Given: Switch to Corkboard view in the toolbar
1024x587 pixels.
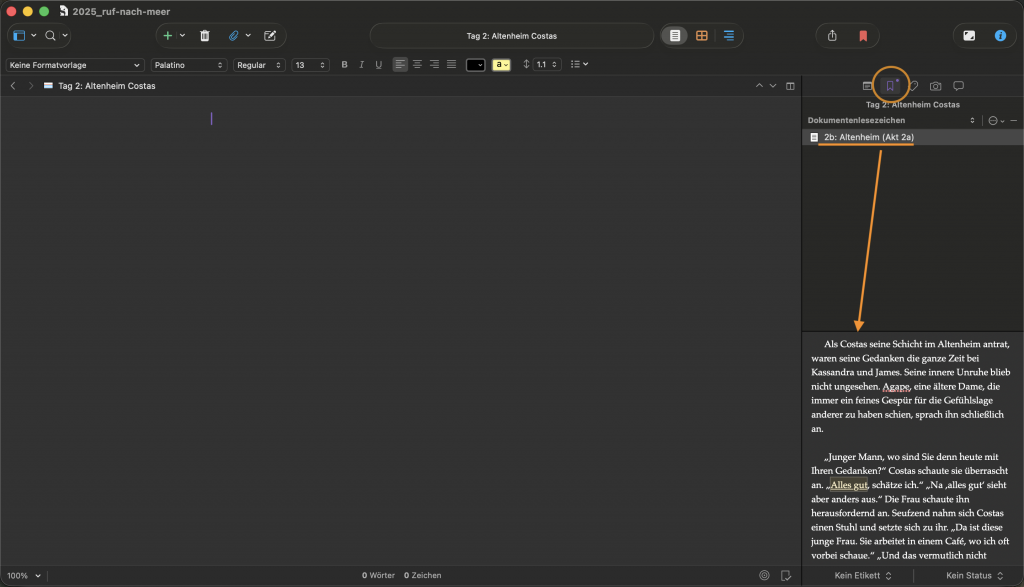Looking at the screenshot, I should [701, 35].
